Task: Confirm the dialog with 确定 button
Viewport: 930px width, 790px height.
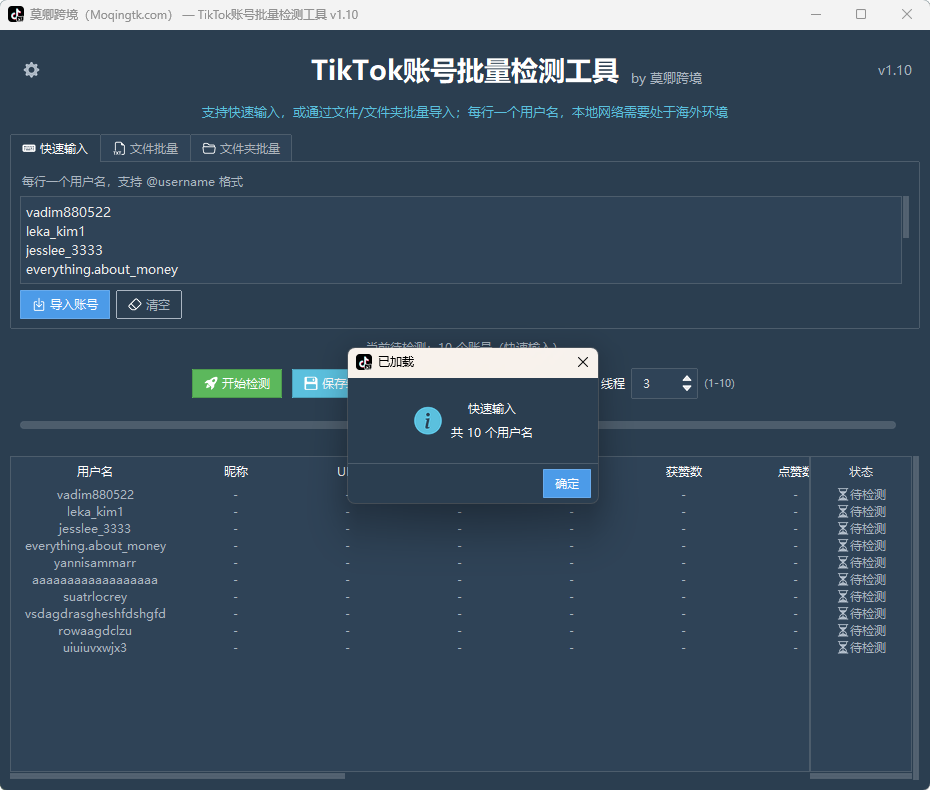Action: tap(566, 483)
